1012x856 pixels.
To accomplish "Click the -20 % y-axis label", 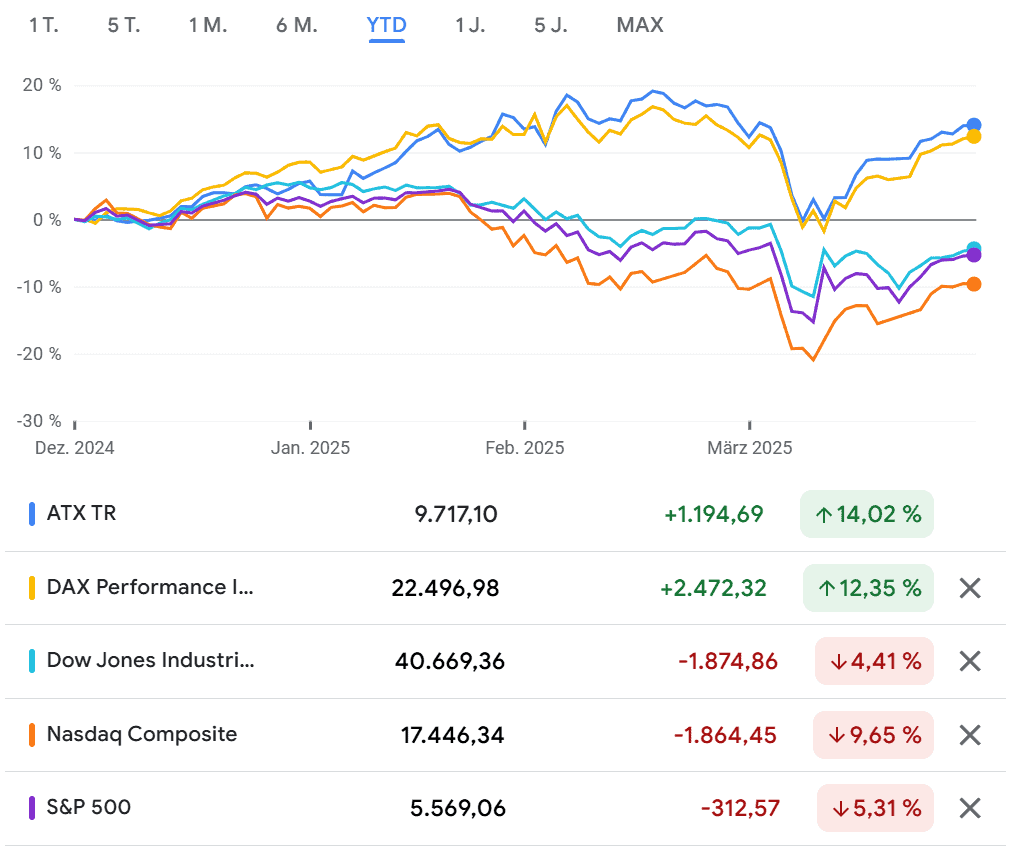I will click(39, 354).
